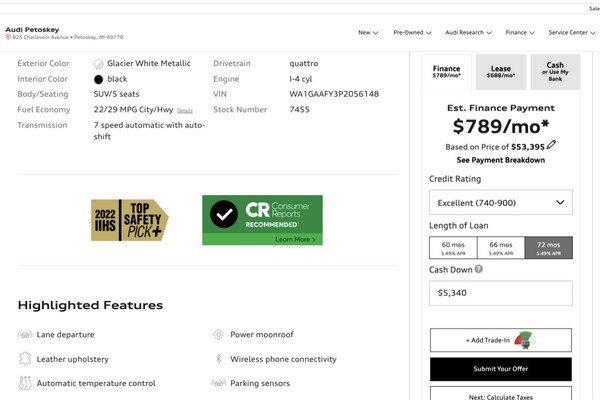Choose the 66 mos loan term
Viewport: 600px width, 400px height.
501,248
